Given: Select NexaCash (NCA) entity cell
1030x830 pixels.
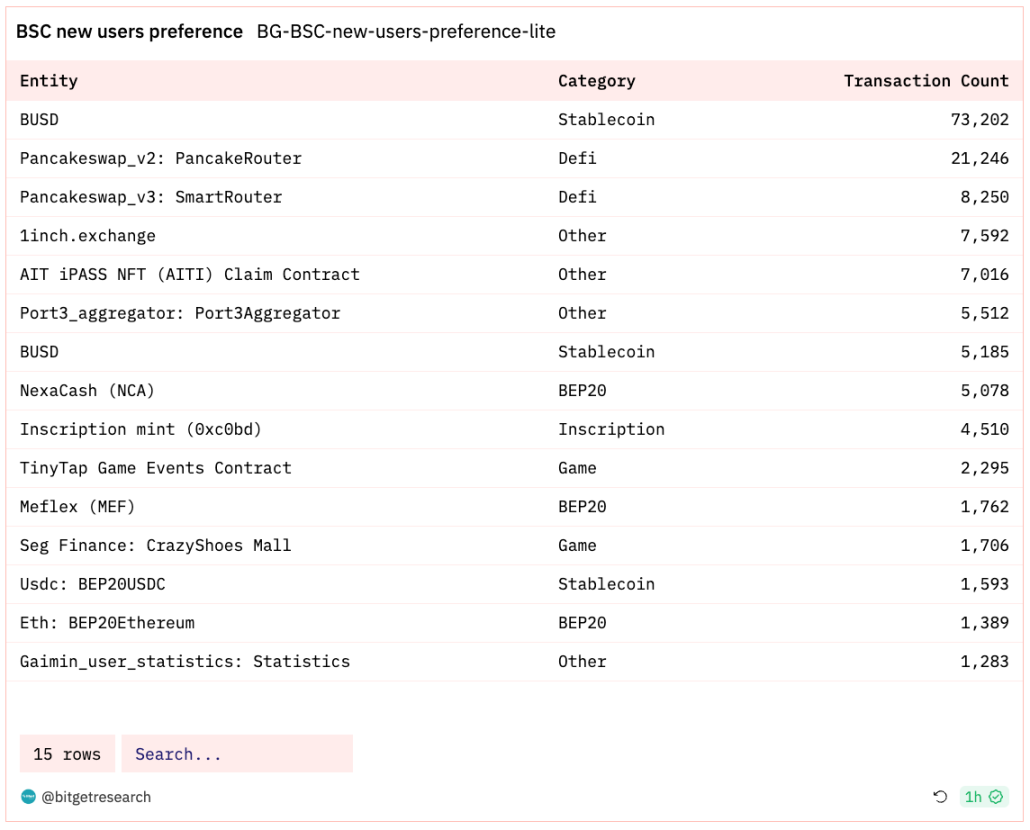Looking at the screenshot, I should (x=87, y=391).
